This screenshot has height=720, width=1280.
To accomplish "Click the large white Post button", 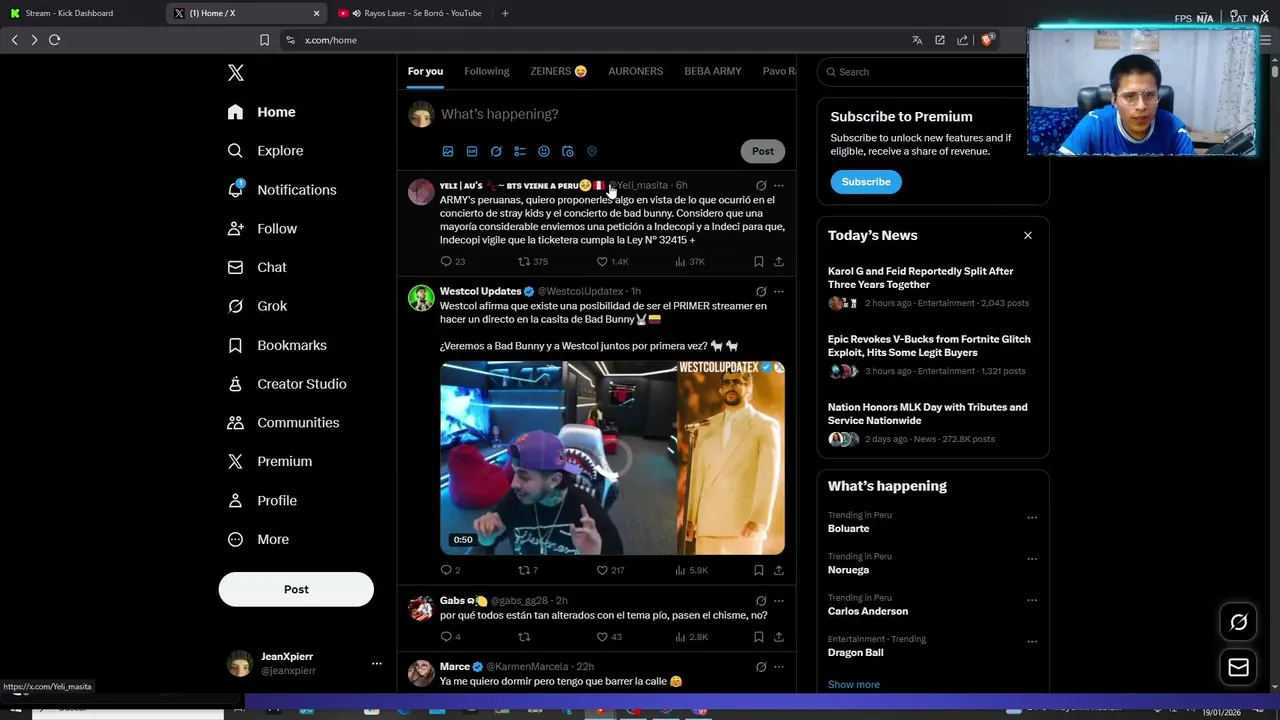I will point(296,590).
